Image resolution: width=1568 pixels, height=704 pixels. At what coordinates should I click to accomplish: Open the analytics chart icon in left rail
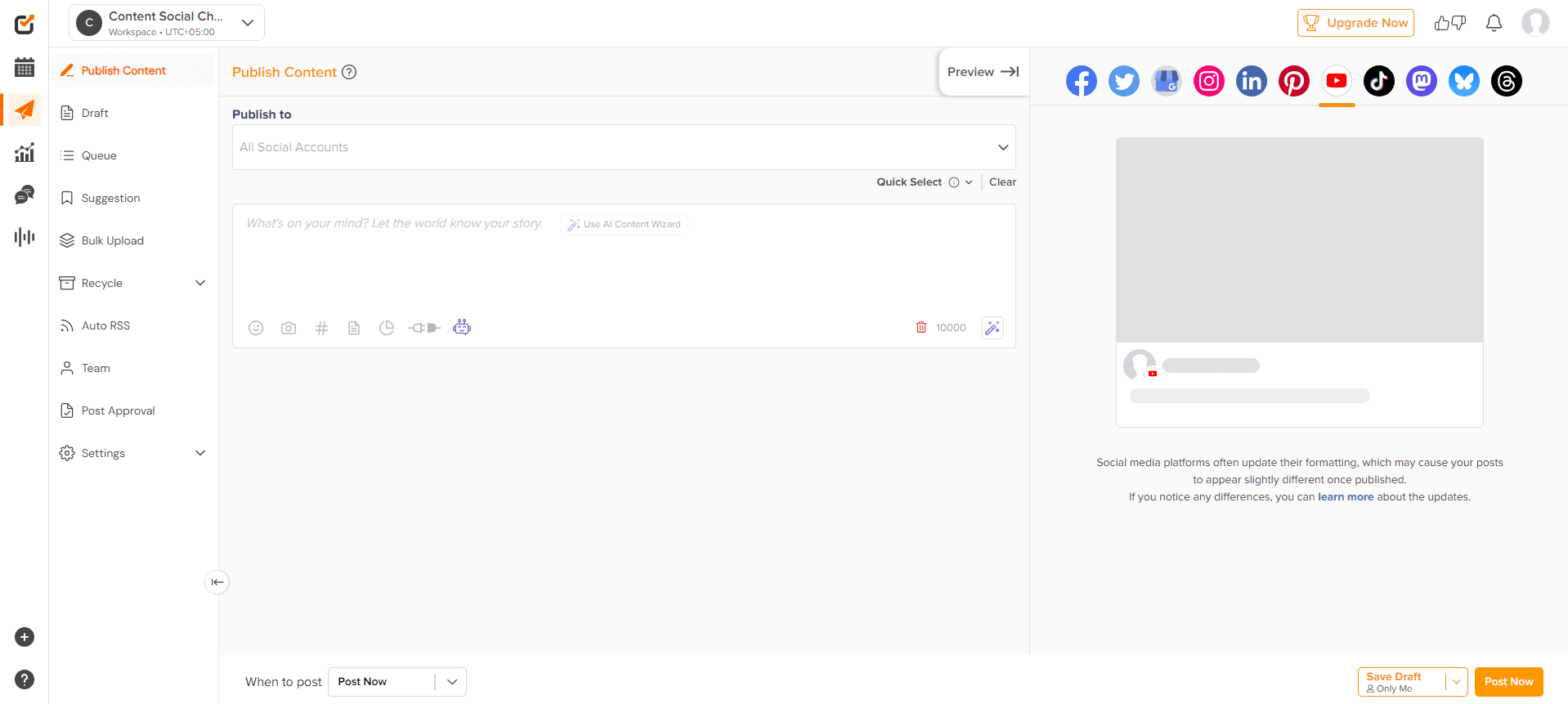pos(25,152)
